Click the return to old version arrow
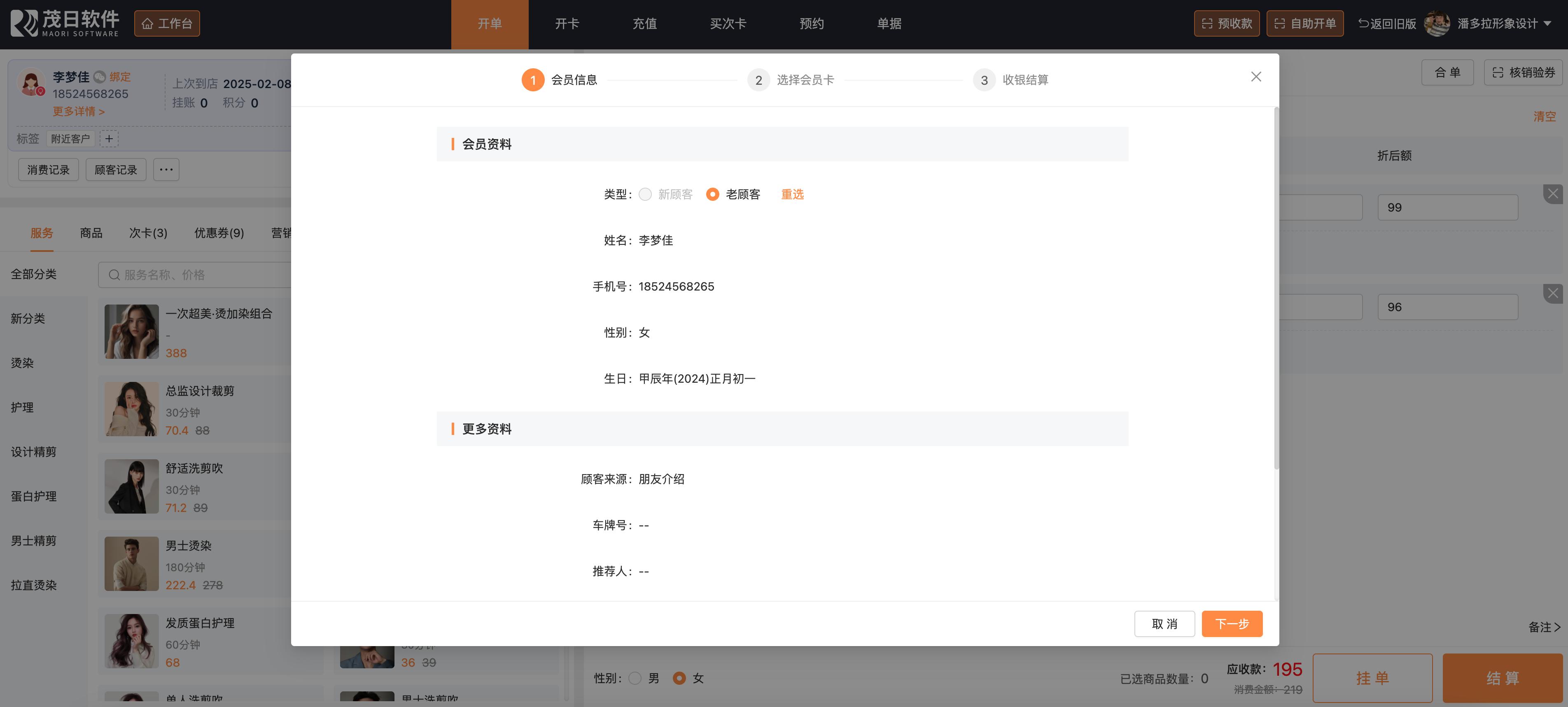The width and height of the screenshot is (1568, 707). point(1363,24)
